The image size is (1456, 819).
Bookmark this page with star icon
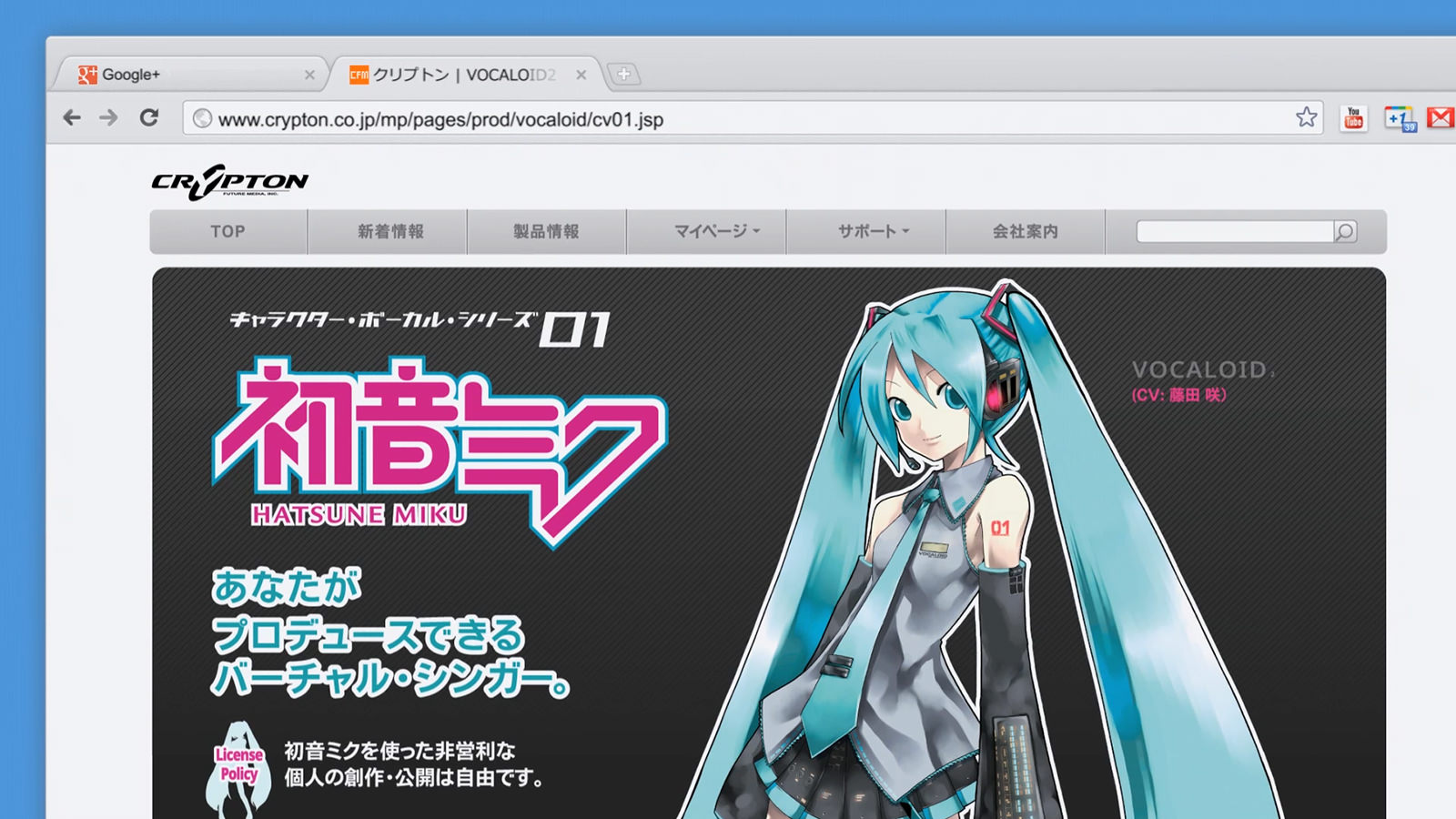(x=1306, y=117)
